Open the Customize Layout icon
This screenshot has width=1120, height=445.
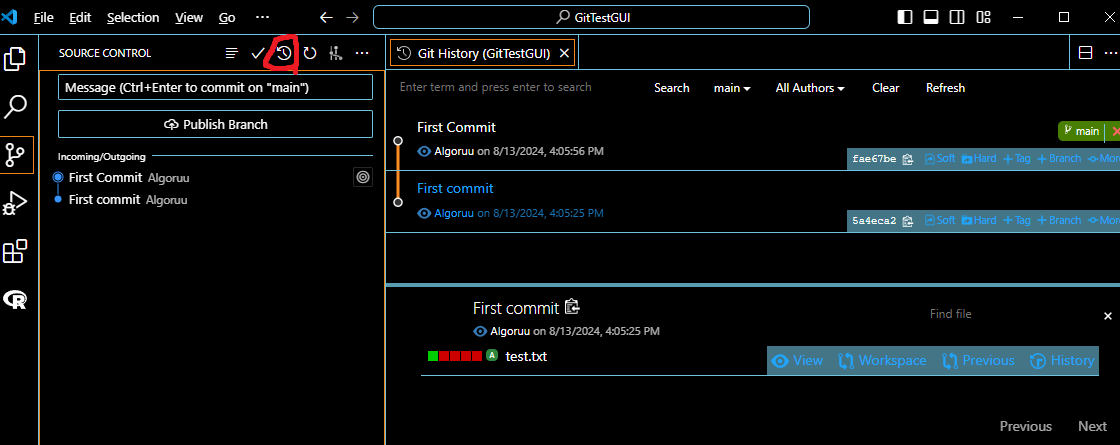pyautogui.click(x=984, y=17)
